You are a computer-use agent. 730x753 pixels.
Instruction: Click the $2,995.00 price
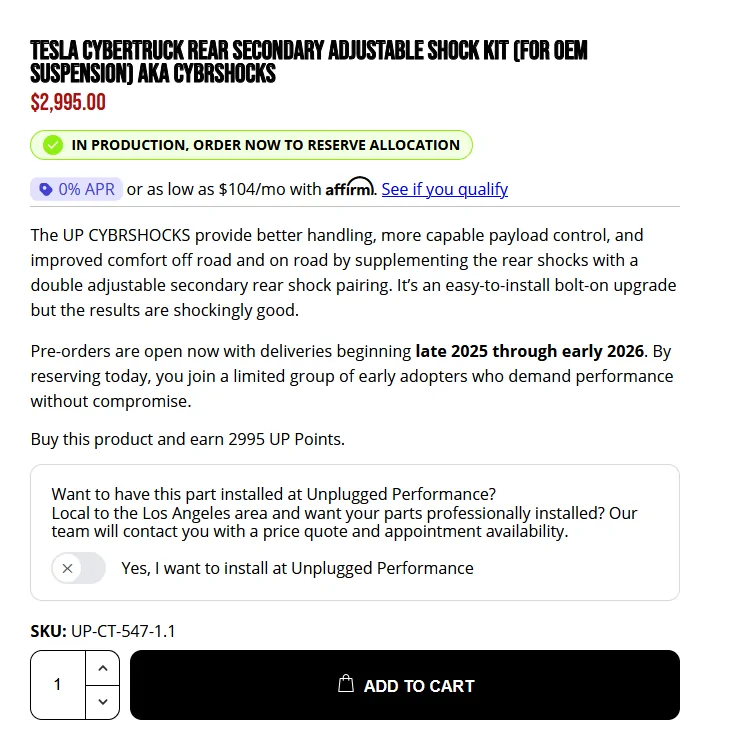click(x=68, y=102)
